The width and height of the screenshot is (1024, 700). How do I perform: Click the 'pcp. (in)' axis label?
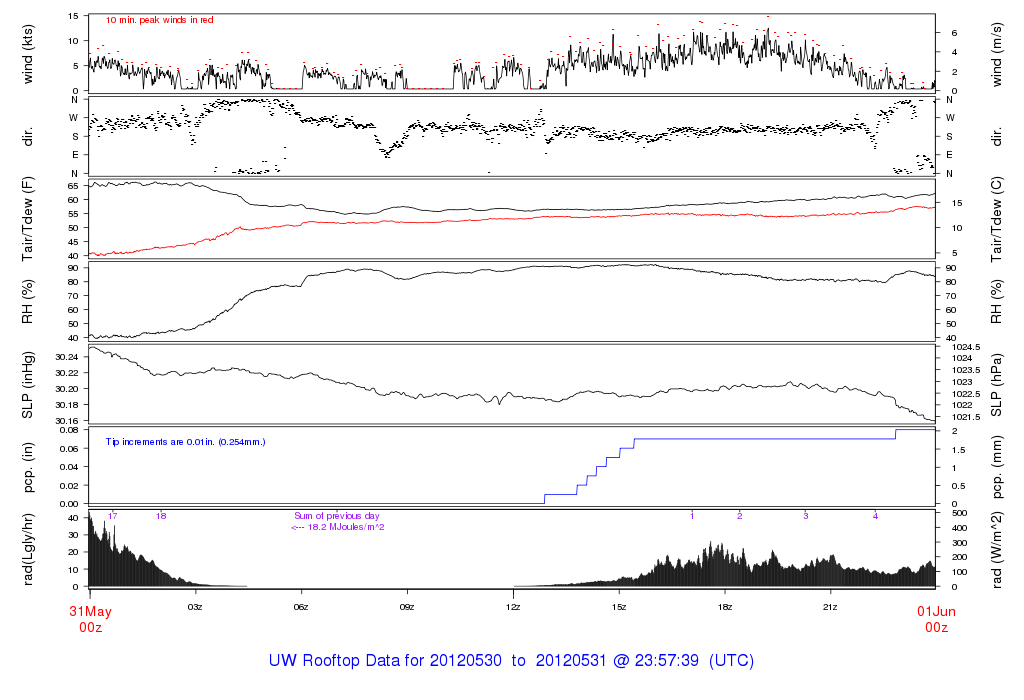(27, 467)
